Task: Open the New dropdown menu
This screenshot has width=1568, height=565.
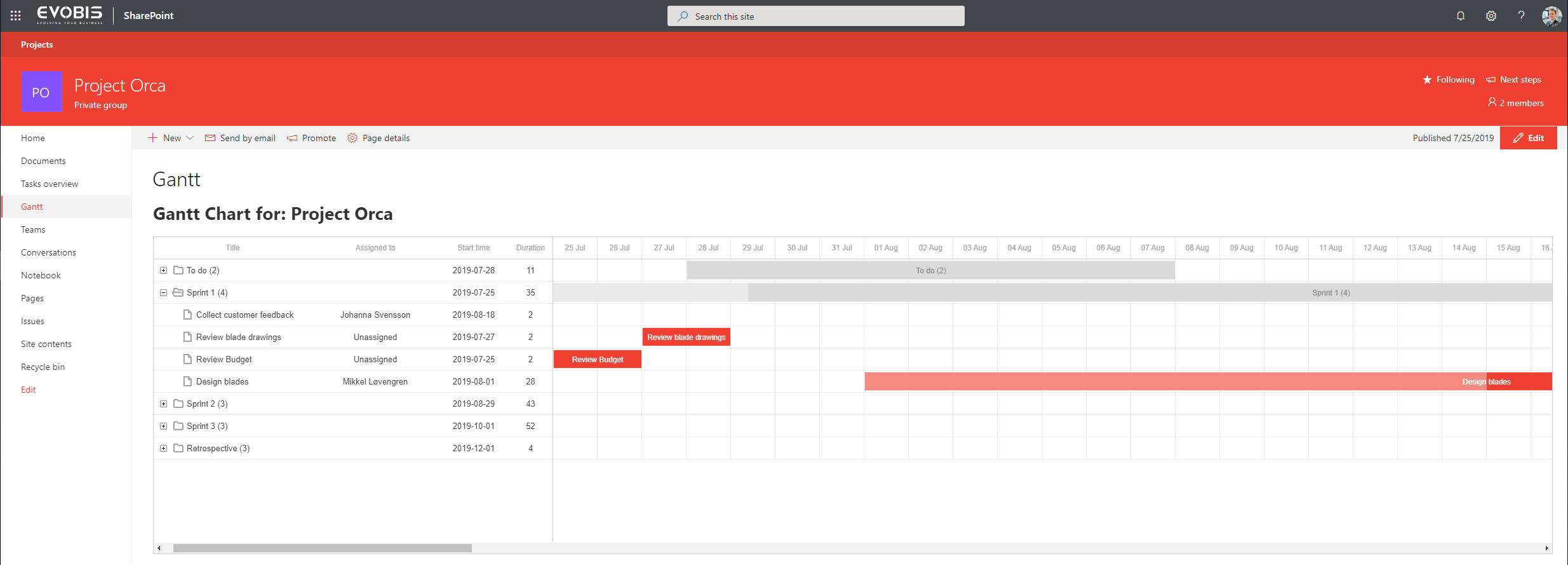Action: 190,138
